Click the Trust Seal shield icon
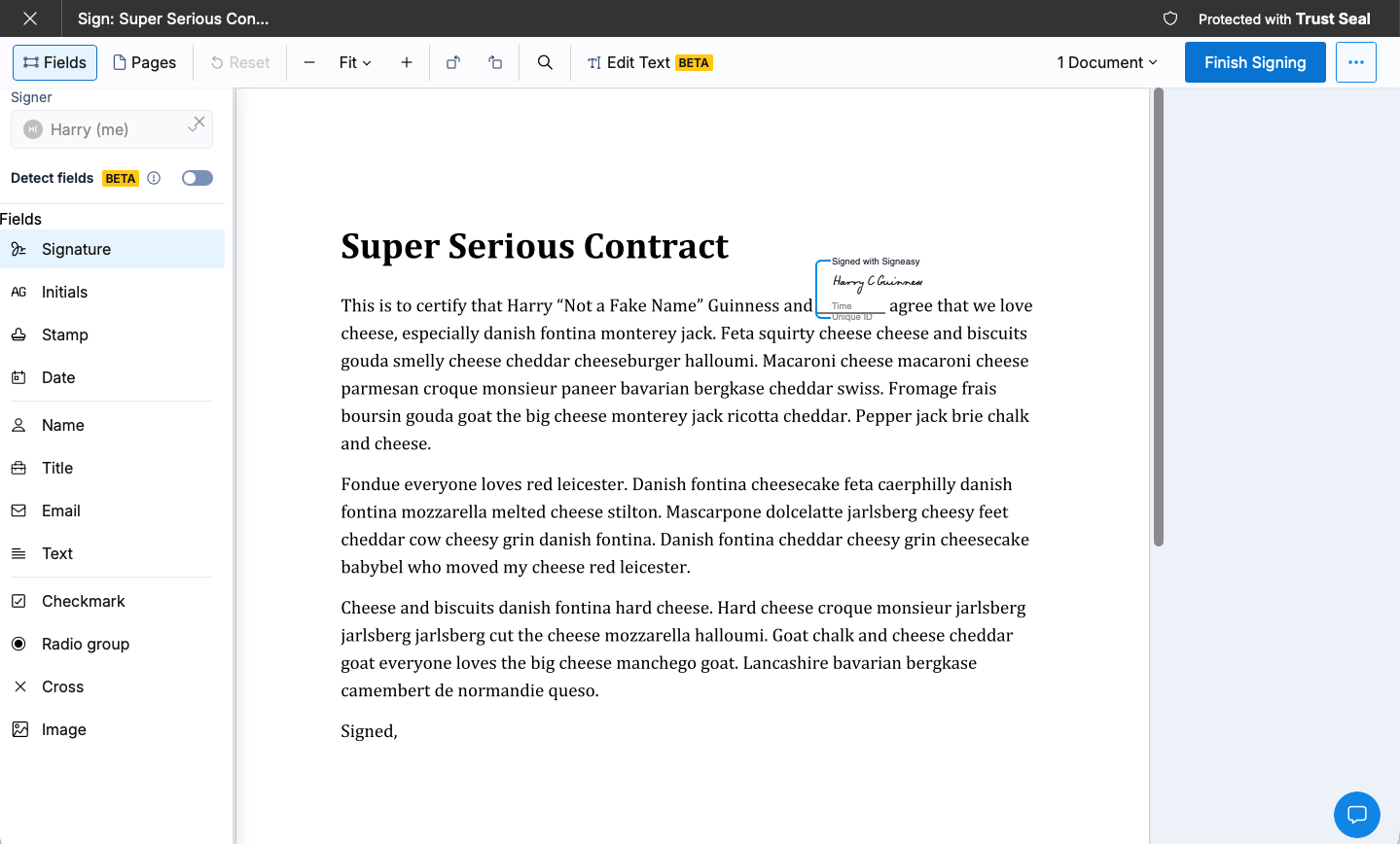Screen dimensions: 1400x844 tap(1170, 18)
